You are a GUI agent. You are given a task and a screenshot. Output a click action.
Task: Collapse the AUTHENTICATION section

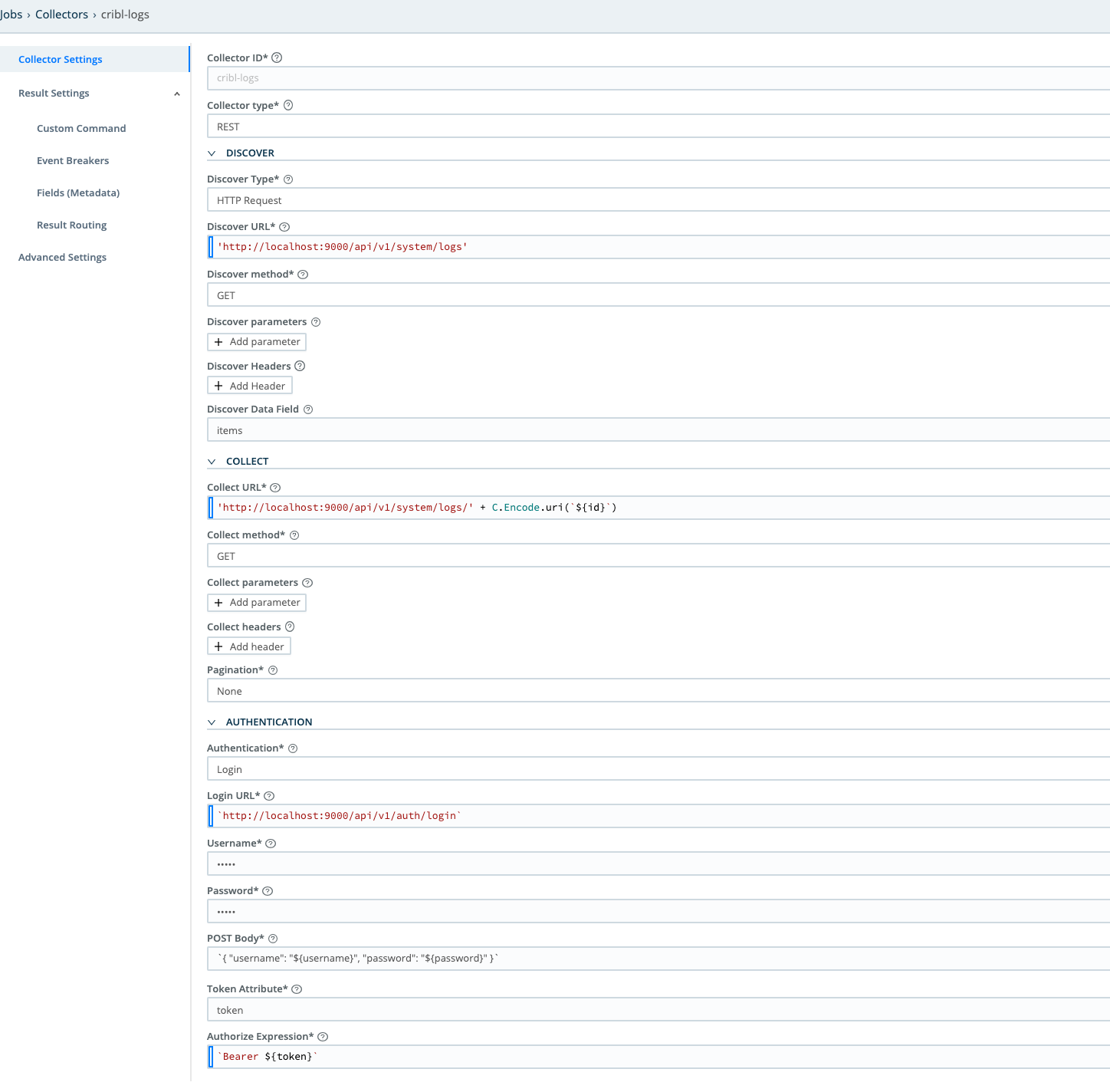tap(212, 722)
